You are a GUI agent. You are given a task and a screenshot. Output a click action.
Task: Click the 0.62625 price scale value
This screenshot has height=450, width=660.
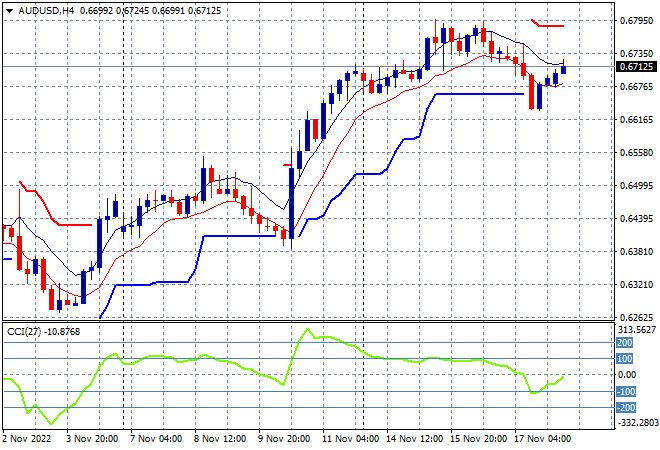coord(636,317)
